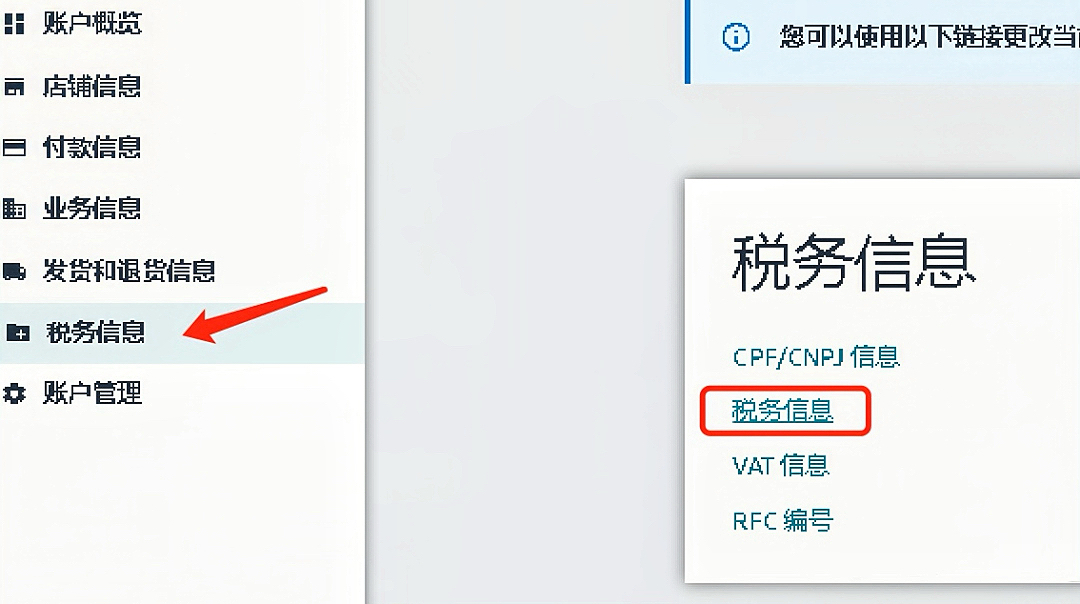This screenshot has height=604, width=1080.
Task: Open the RFC 编号 link
Action: click(x=782, y=520)
